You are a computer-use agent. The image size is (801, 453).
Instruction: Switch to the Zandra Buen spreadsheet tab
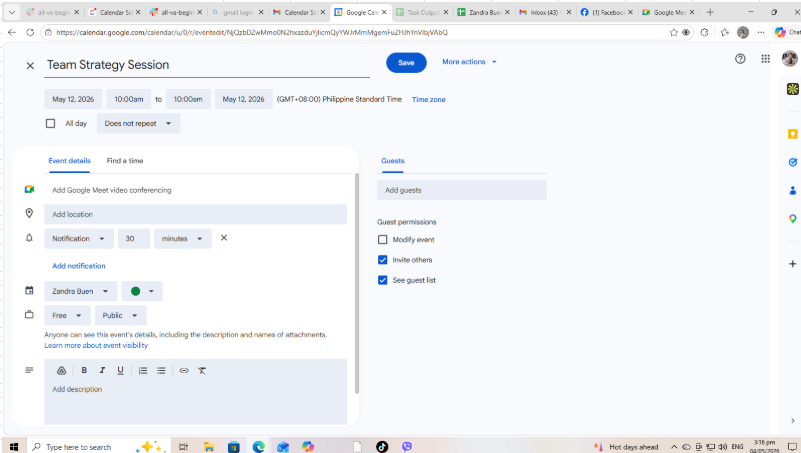[x=483, y=12]
